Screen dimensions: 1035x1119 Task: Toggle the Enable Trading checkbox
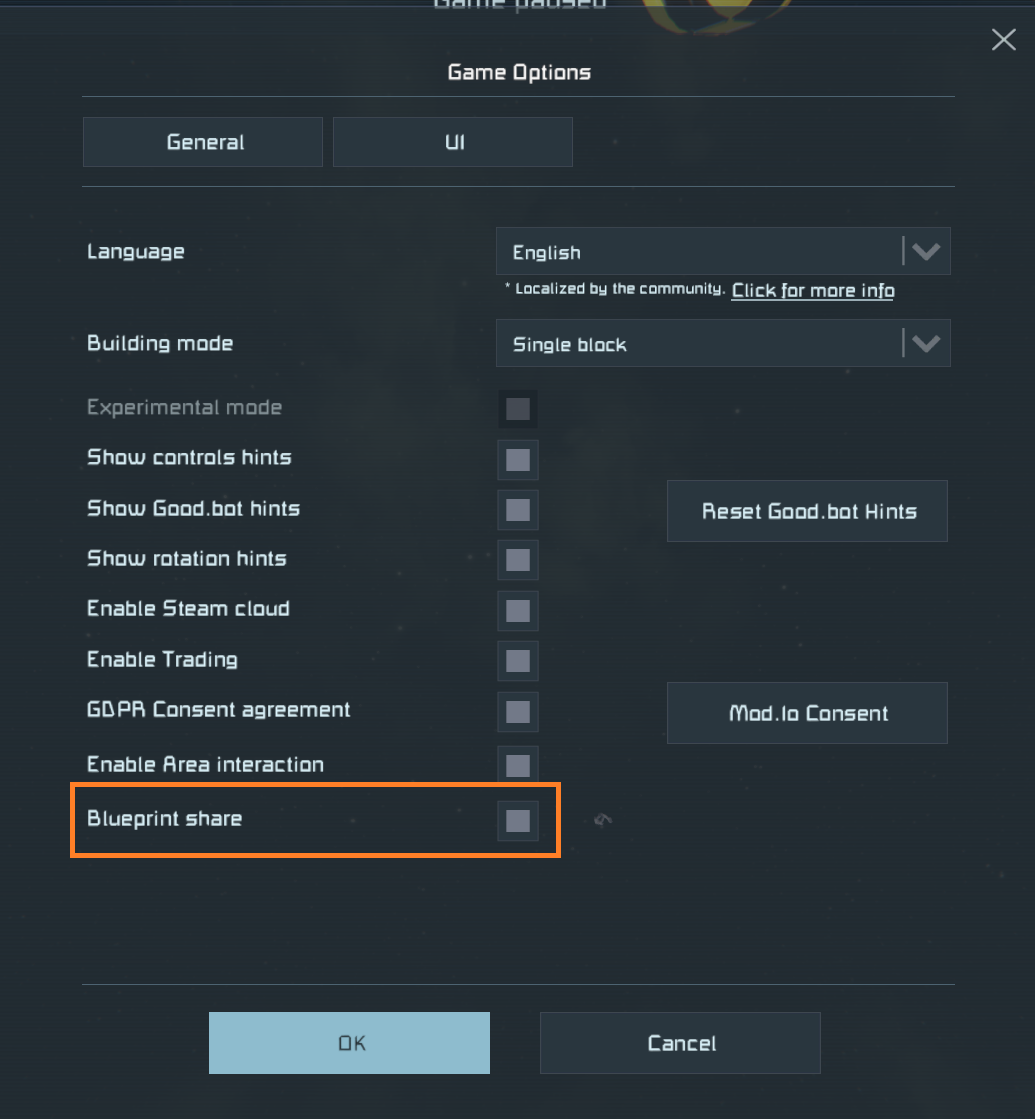tap(518, 660)
